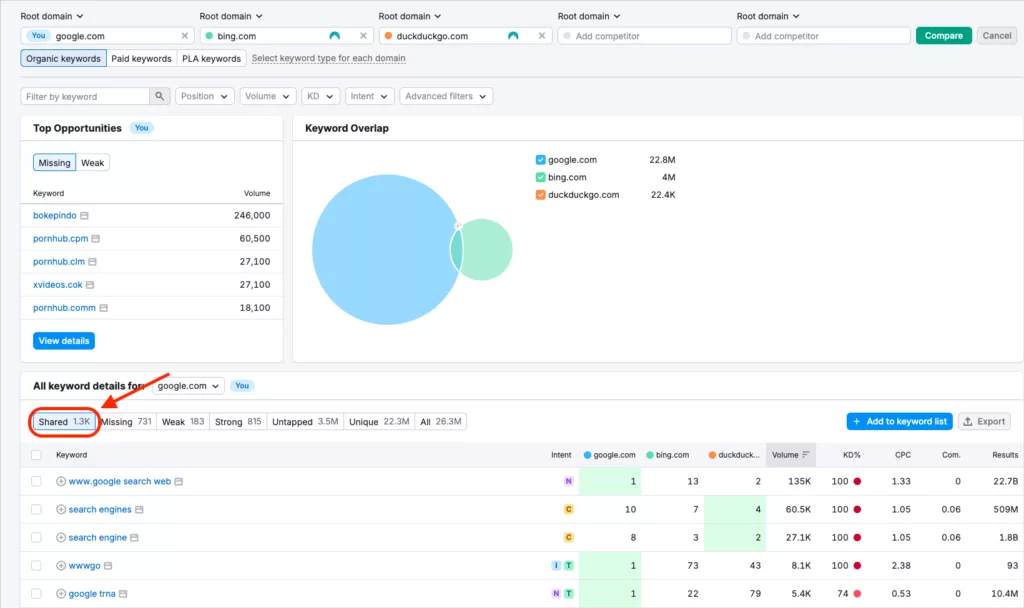Select Weak in Top Opportunities

(x=93, y=163)
